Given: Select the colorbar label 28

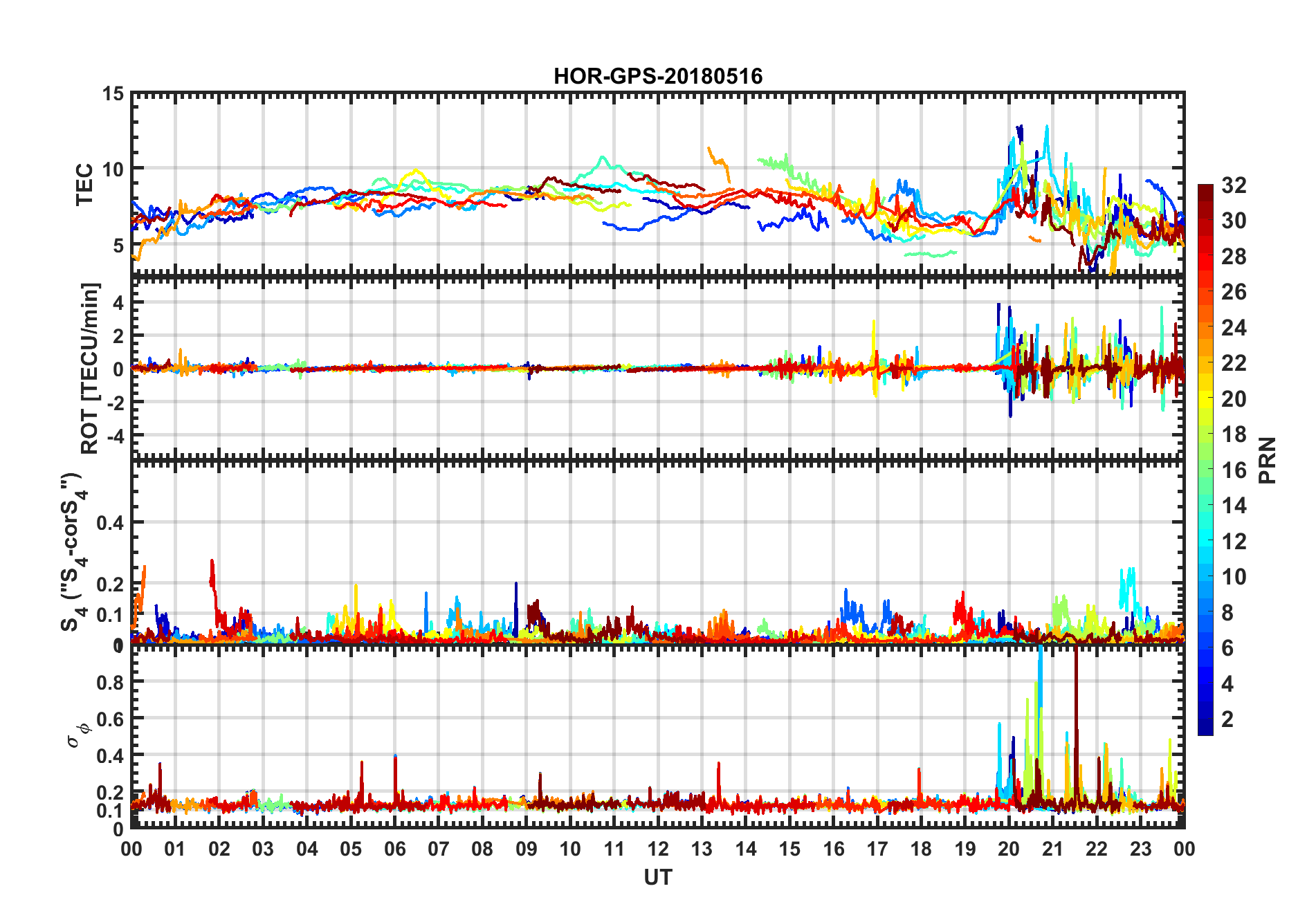Looking at the screenshot, I should point(1234,257).
